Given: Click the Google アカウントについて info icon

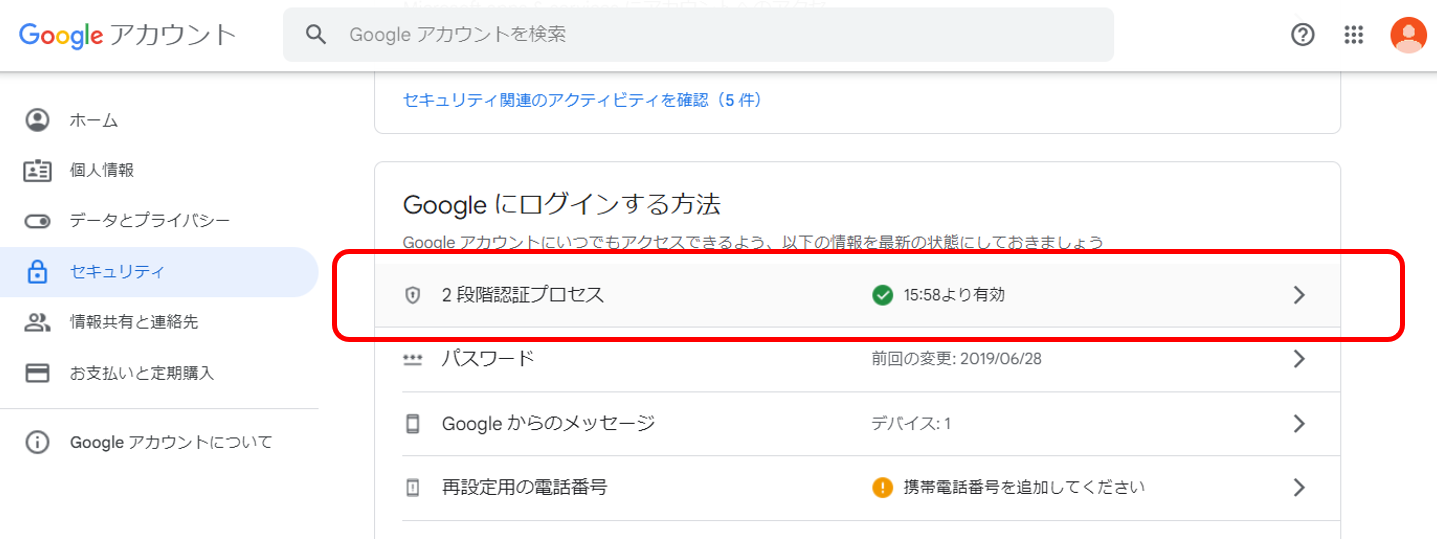Looking at the screenshot, I should [37, 442].
